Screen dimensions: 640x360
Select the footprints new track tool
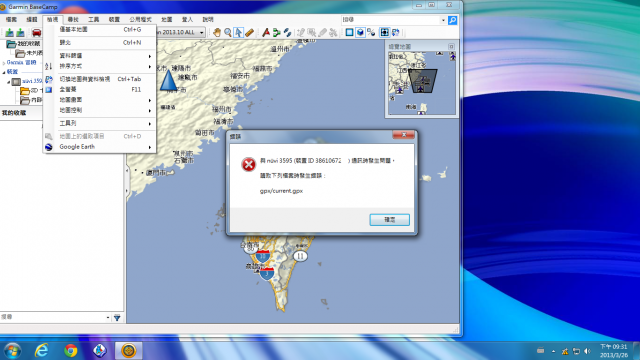[x=287, y=32]
